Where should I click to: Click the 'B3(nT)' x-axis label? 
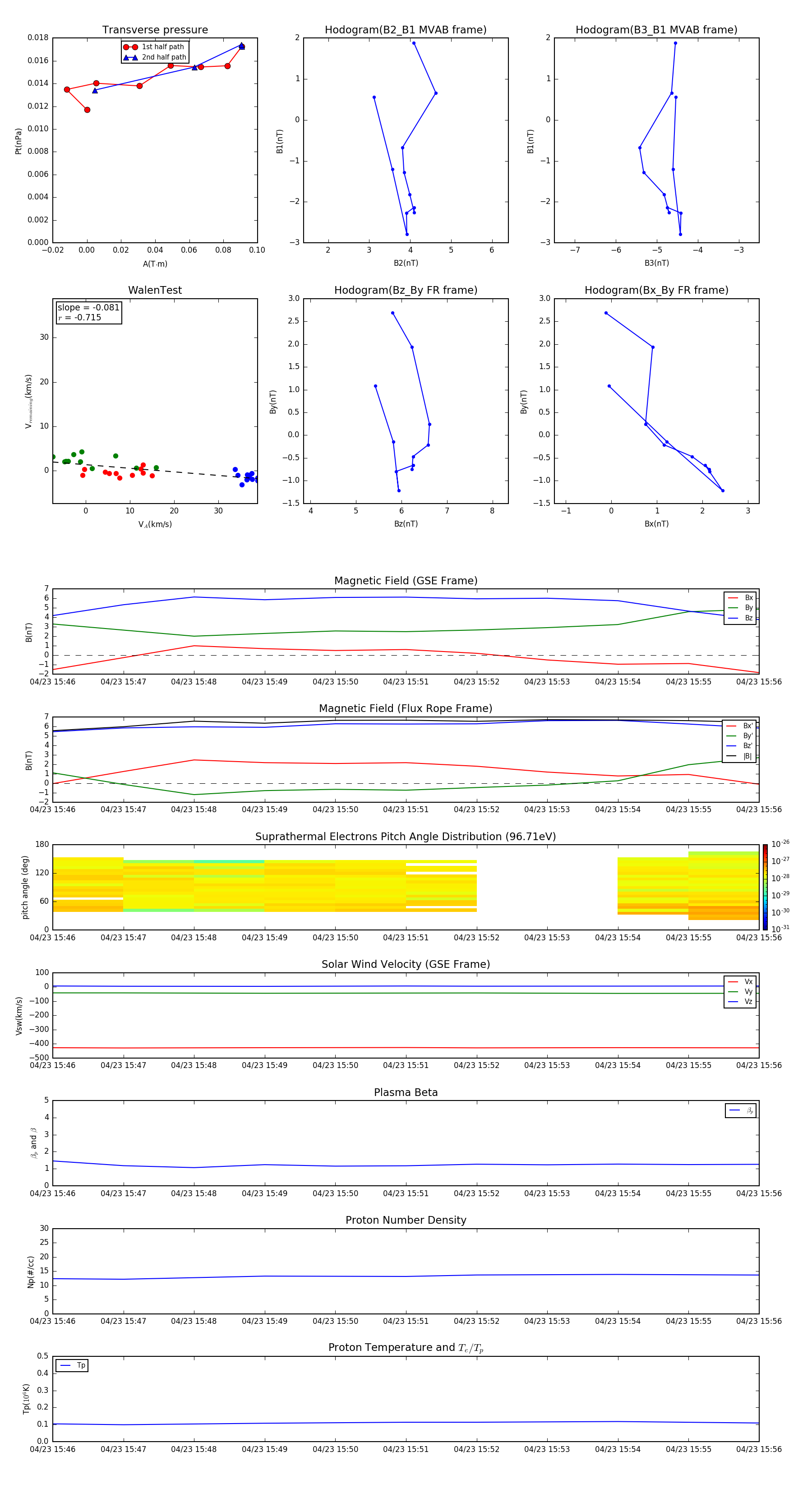pos(656,263)
